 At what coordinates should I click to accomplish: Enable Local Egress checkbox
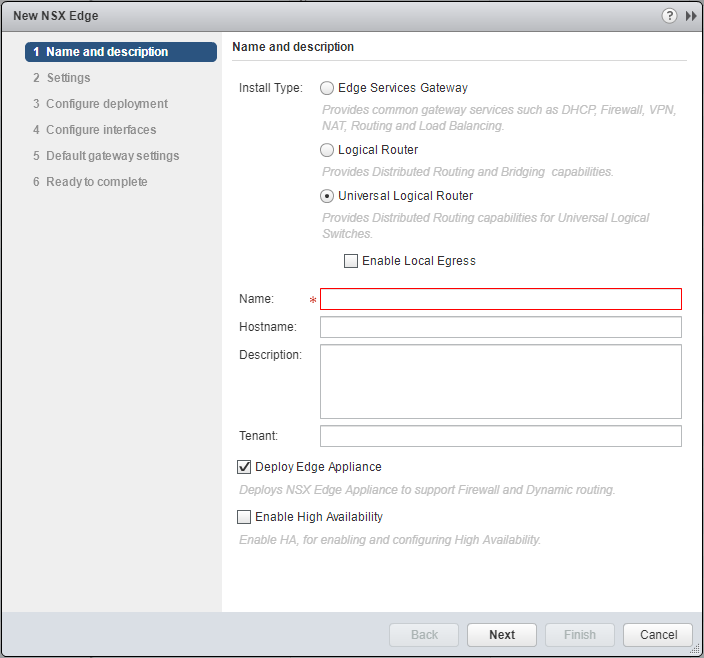click(351, 261)
